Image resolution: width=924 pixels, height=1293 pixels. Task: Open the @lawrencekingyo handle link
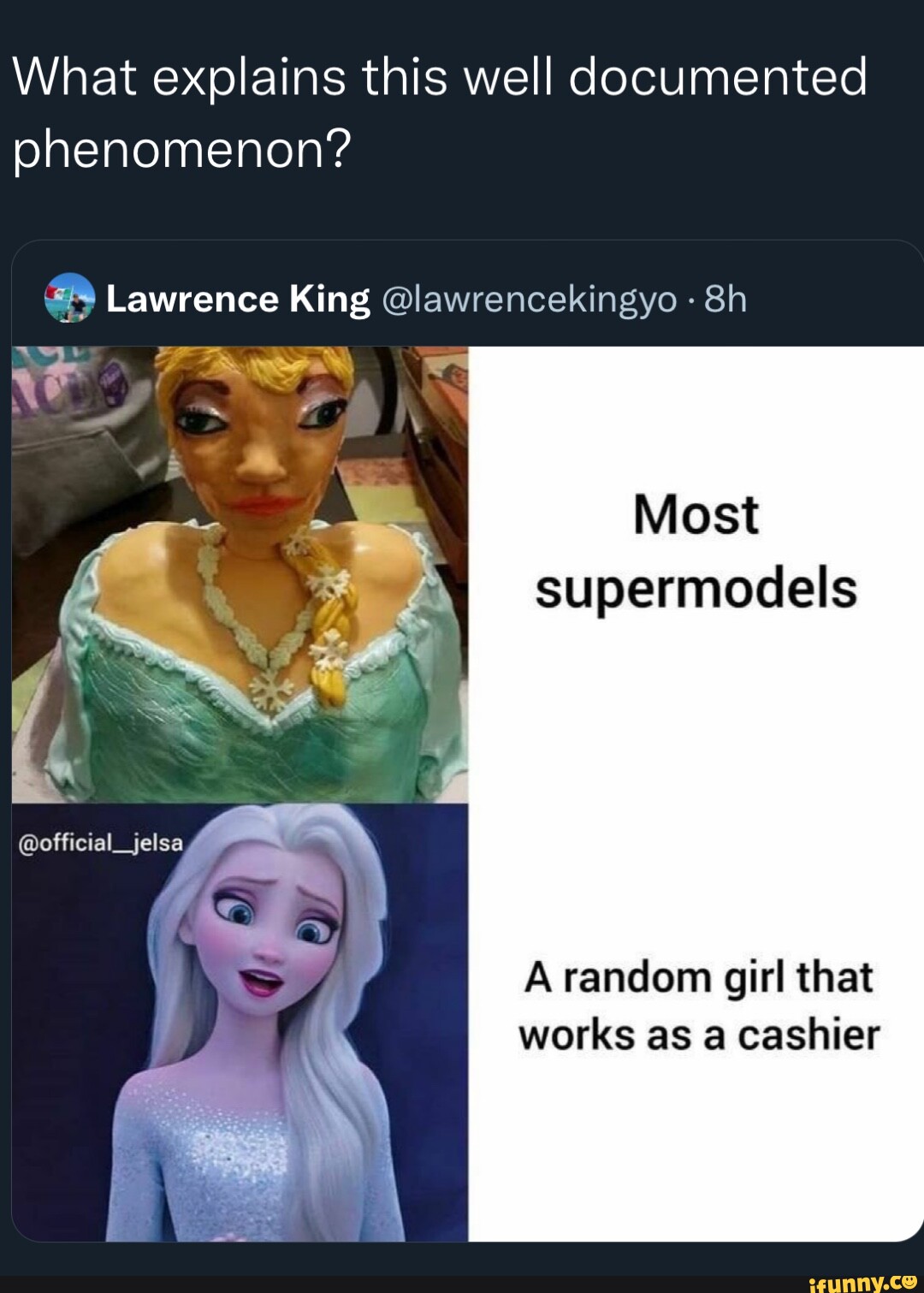[529, 300]
